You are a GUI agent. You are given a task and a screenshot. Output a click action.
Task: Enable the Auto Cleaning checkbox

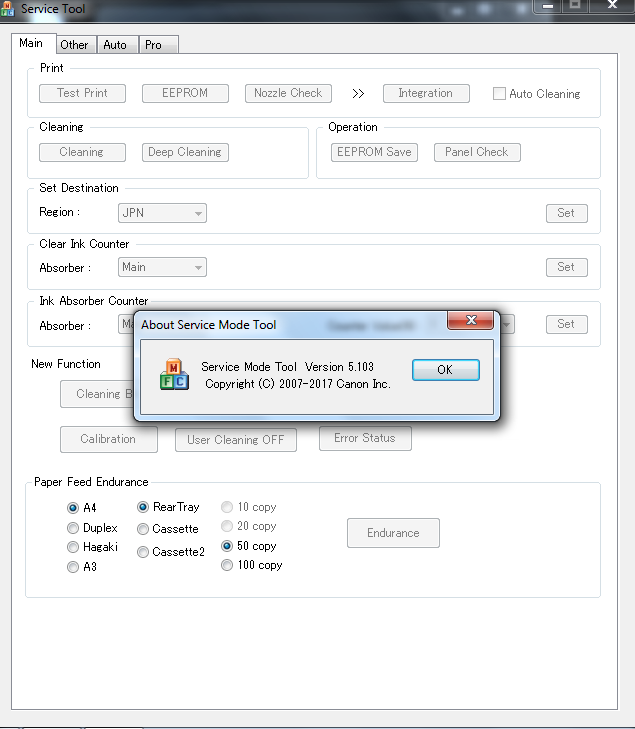click(499, 93)
